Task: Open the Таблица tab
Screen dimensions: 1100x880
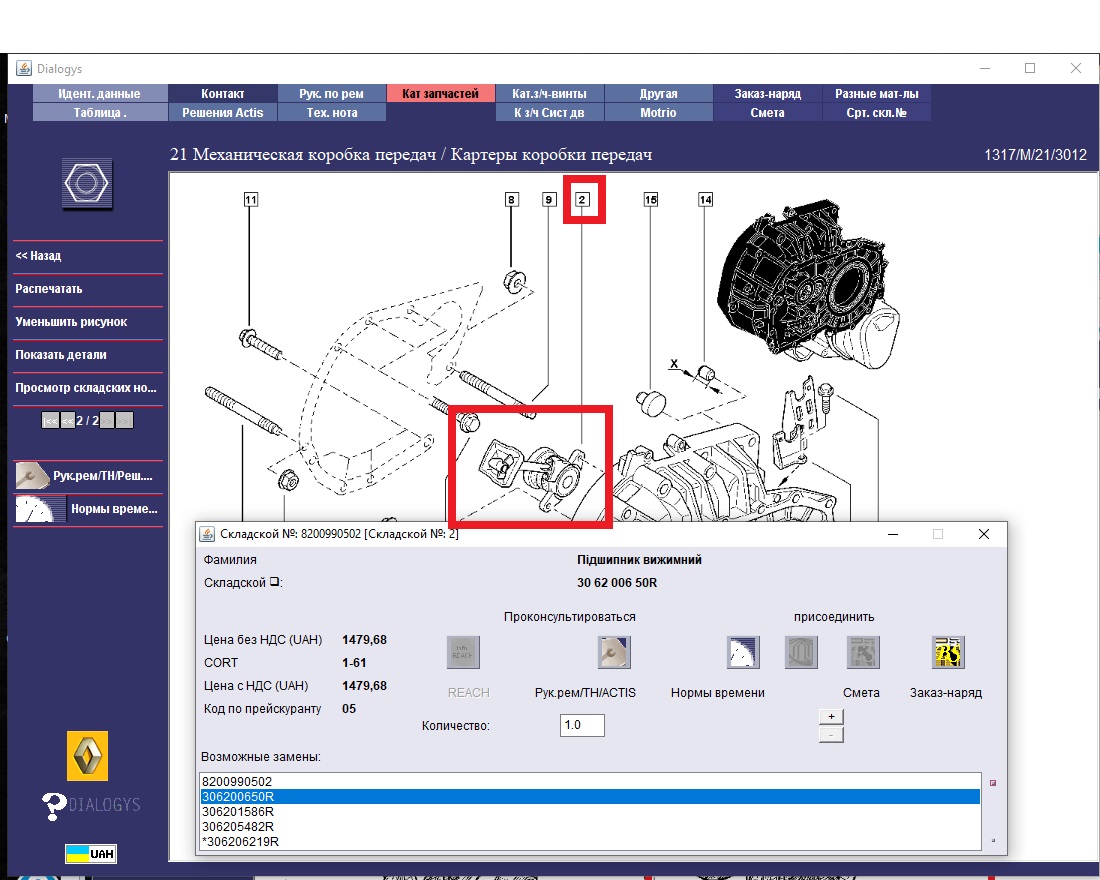Action: pyautogui.click(x=100, y=112)
